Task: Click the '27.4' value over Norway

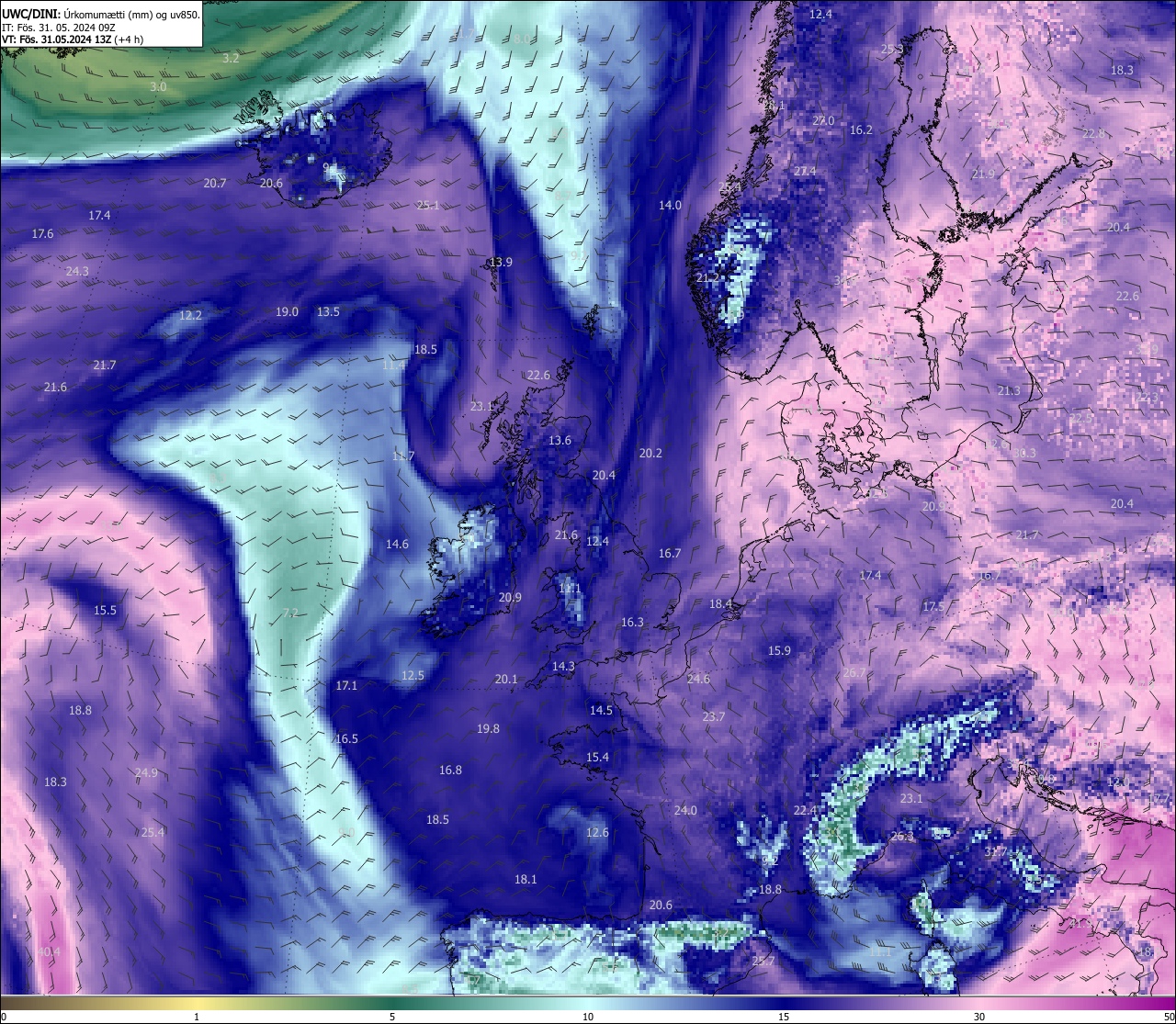Action: point(805,172)
